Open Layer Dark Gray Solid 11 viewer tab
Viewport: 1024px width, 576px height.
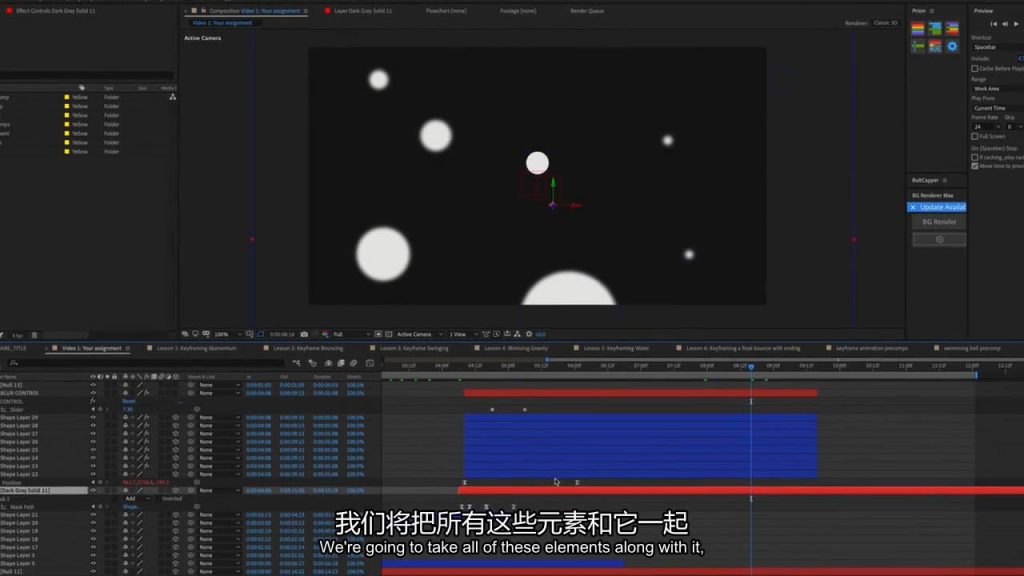point(363,11)
